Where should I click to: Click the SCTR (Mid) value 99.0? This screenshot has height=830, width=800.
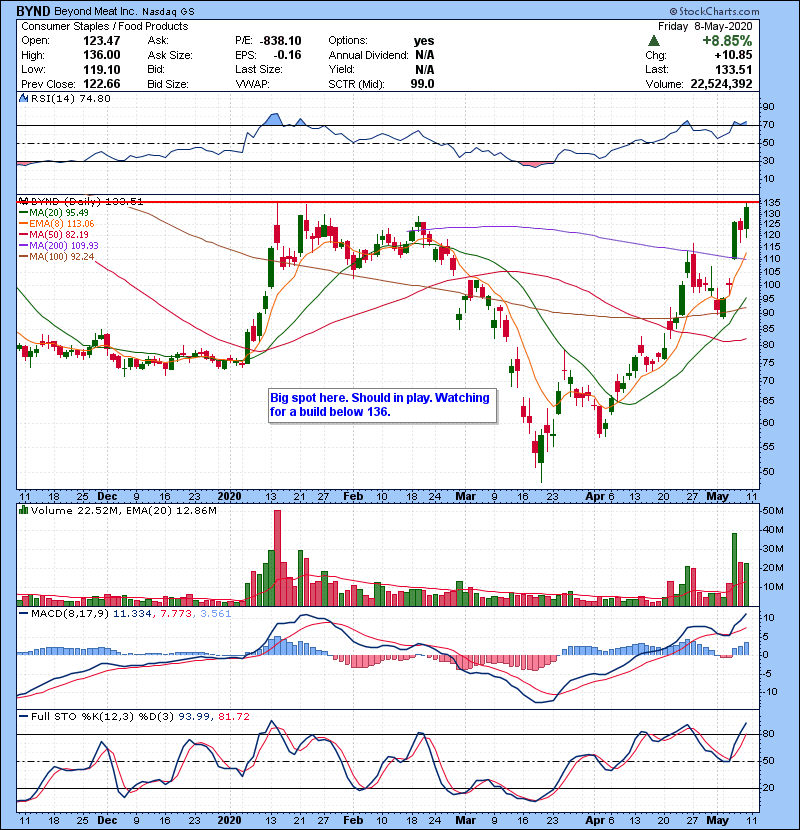pos(422,84)
